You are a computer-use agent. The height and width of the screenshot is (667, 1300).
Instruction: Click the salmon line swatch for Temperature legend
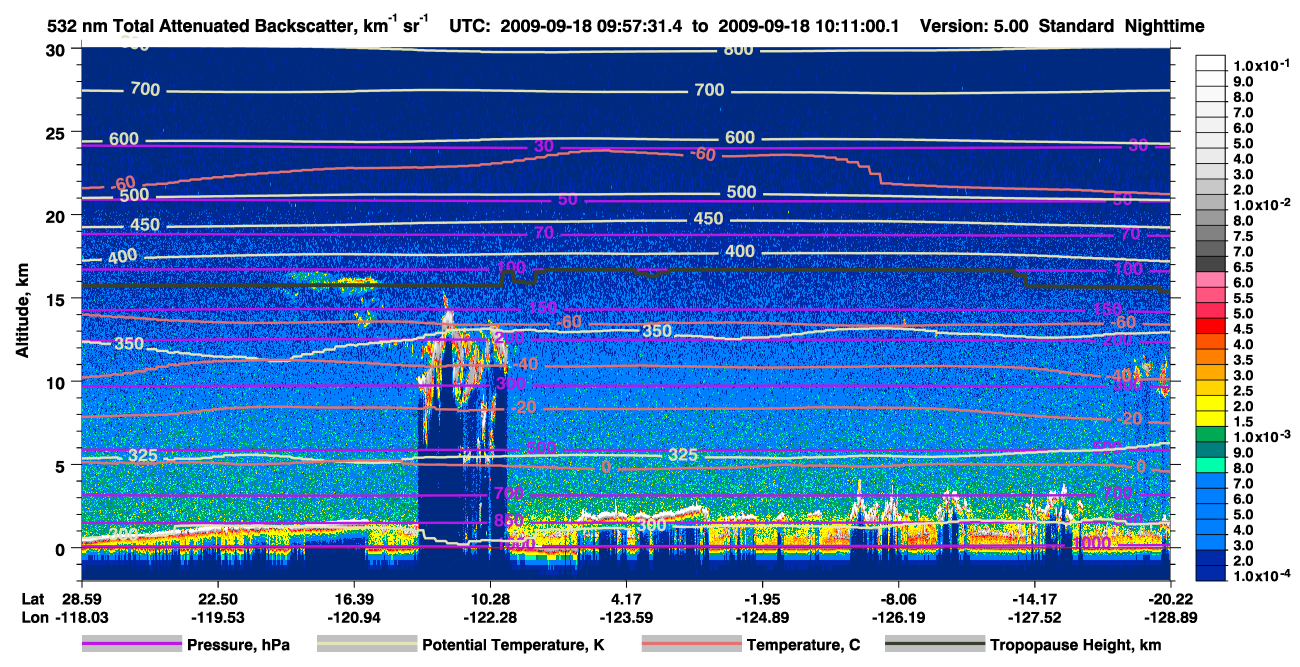click(690, 645)
